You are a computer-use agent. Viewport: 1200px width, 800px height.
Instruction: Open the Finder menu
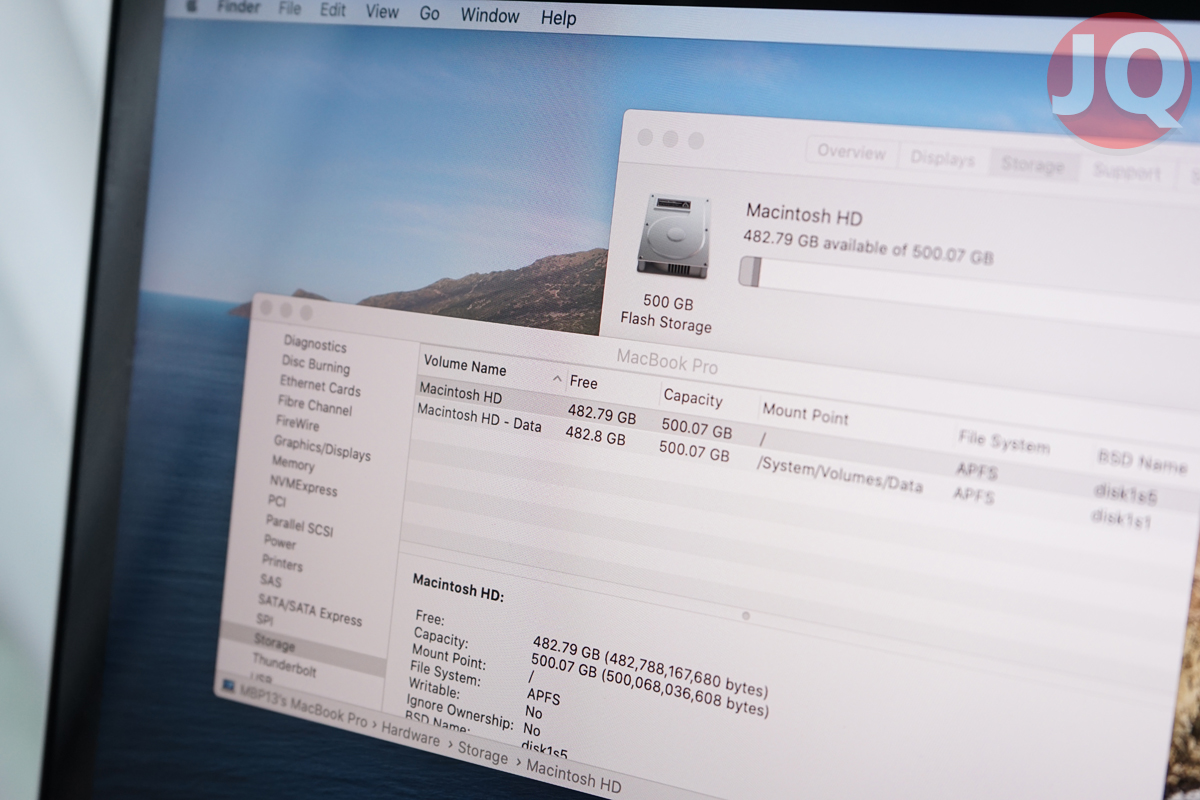[x=239, y=6]
